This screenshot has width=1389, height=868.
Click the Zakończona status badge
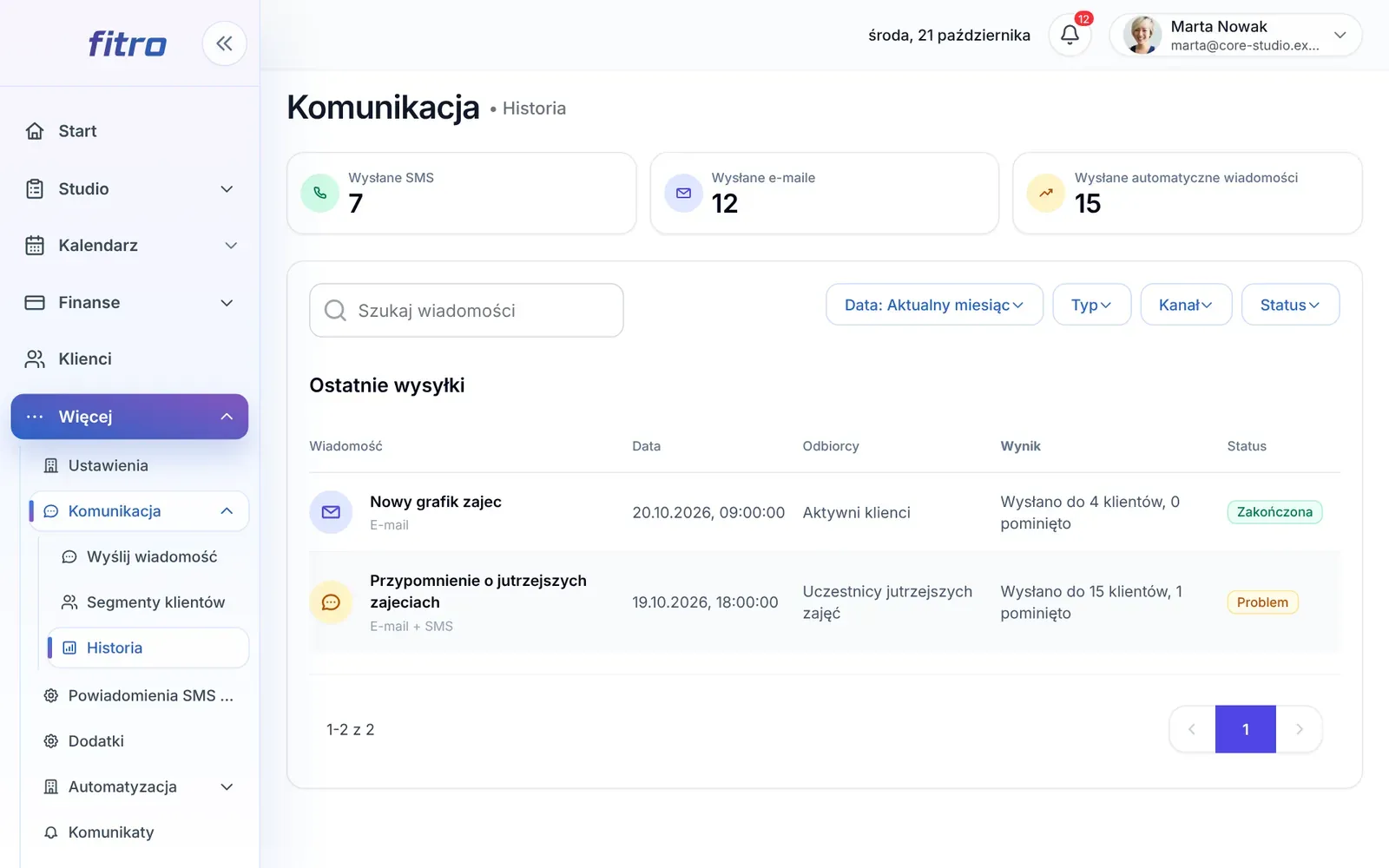[1274, 512]
